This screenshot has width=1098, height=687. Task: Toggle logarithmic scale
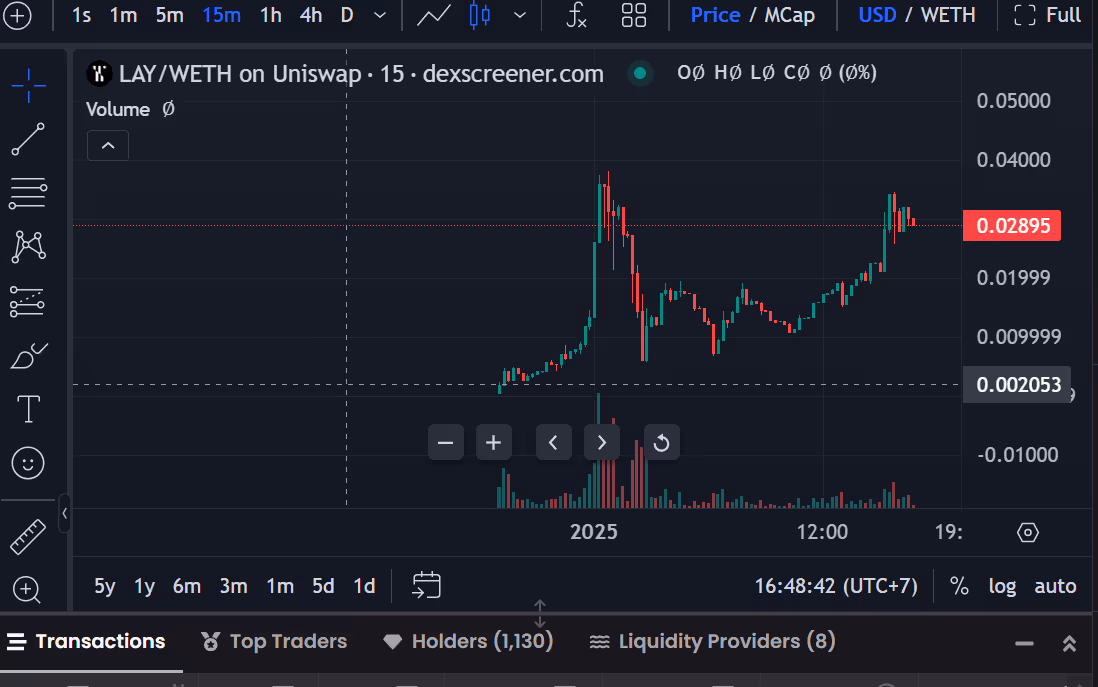(x=1002, y=586)
